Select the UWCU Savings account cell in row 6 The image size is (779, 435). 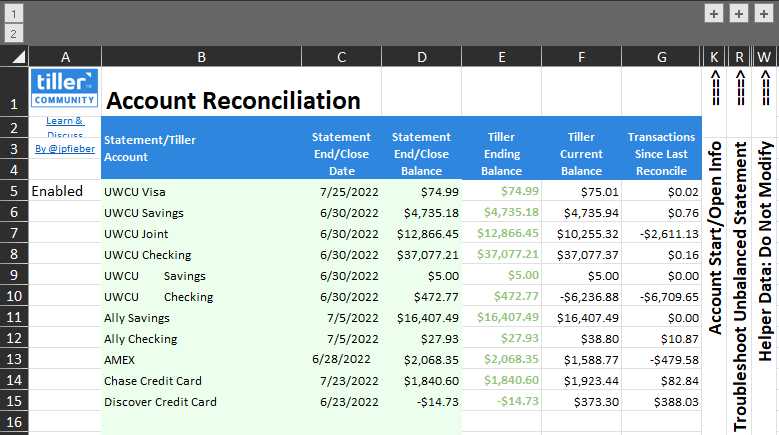(x=201, y=213)
